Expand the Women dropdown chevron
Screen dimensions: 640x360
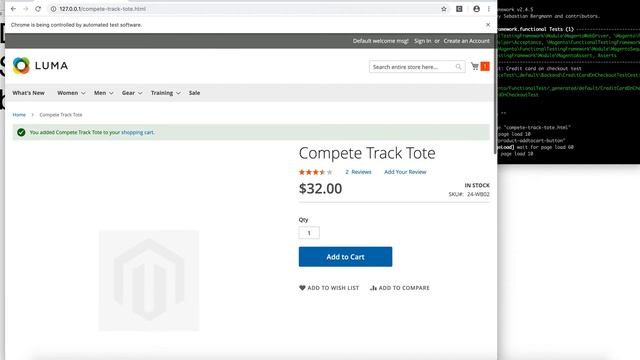[x=83, y=93]
